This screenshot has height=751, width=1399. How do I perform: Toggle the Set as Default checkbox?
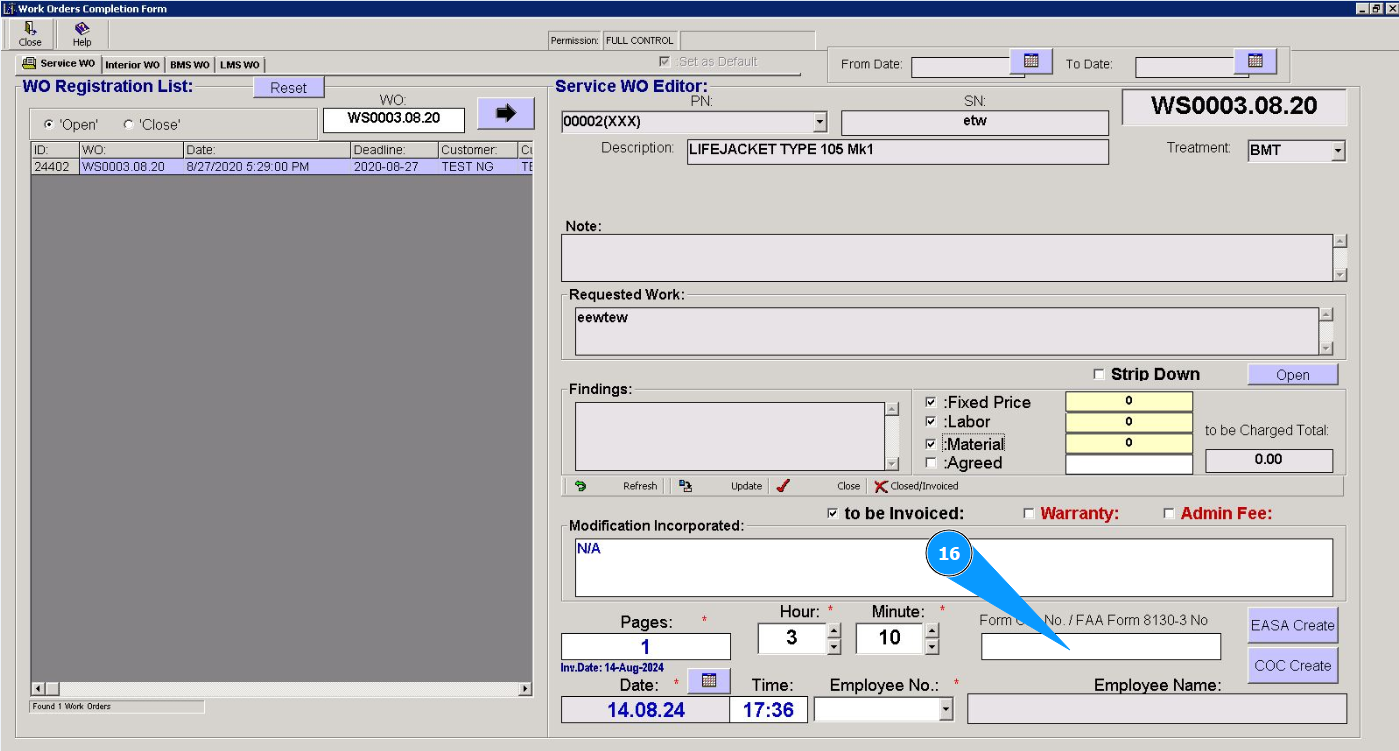click(664, 62)
